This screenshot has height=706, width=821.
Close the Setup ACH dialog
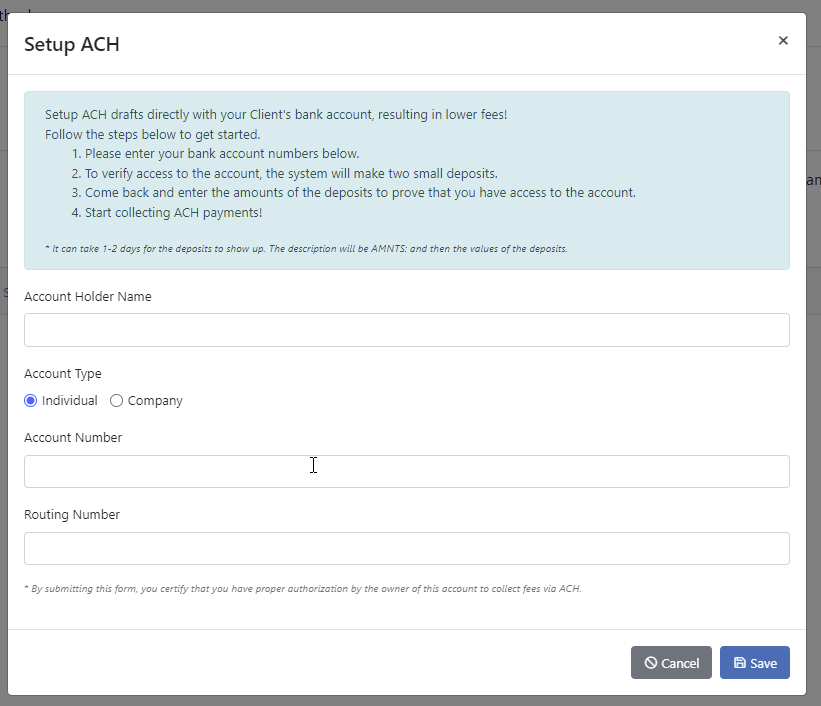(x=783, y=40)
